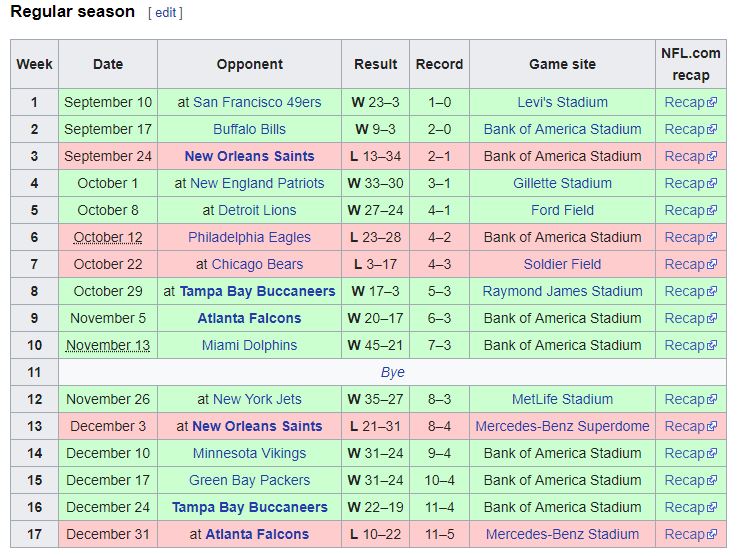Open the Week 14 Recap external link
The width and height of the screenshot is (746, 556).
(x=690, y=453)
